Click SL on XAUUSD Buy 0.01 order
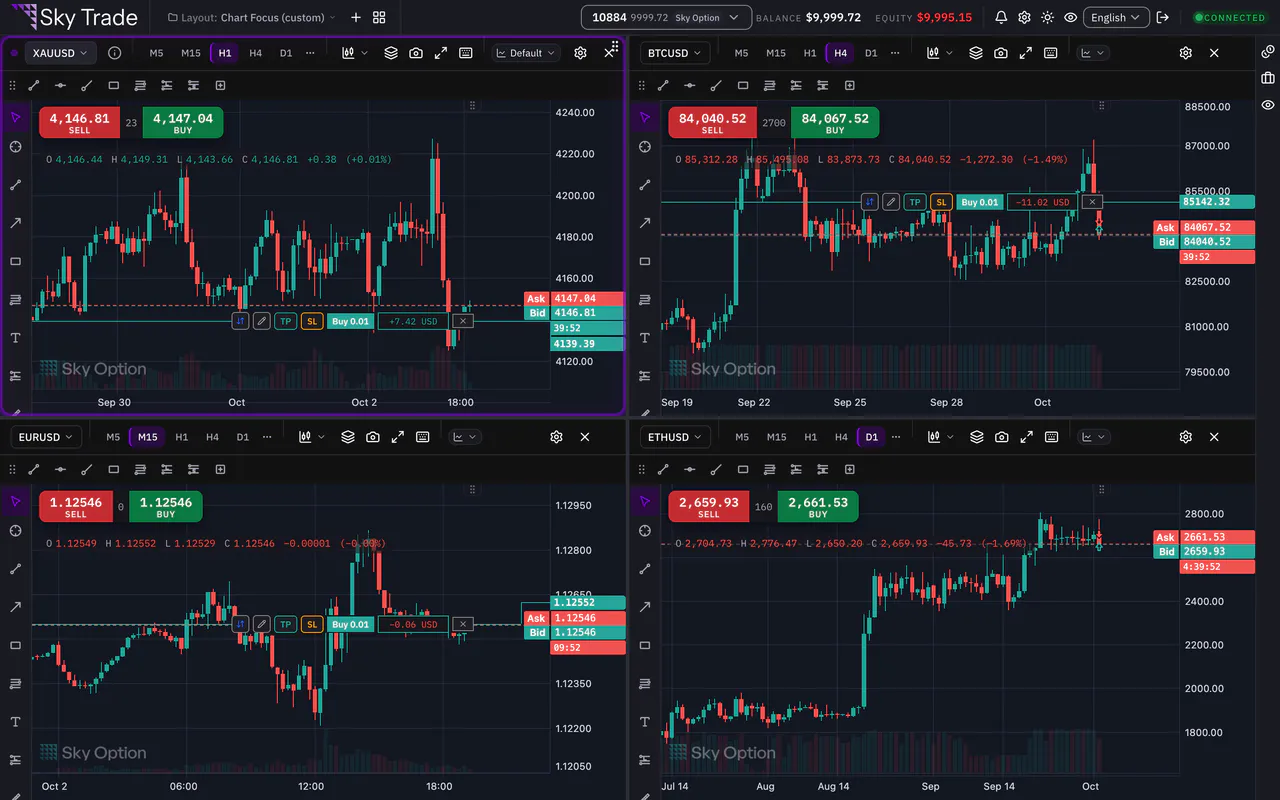This screenshot has width=1280, height=800. 312,321
